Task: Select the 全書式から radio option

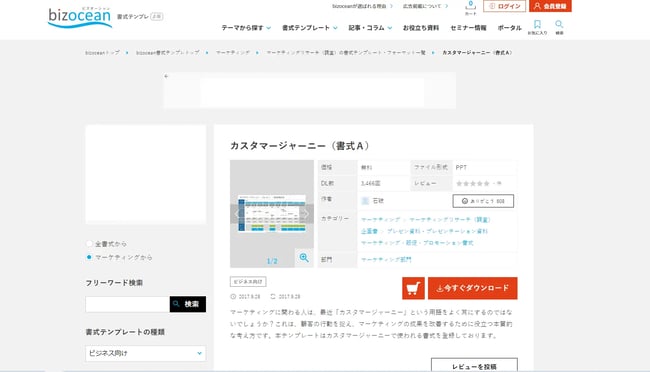Action: click(x=89, y=243)
